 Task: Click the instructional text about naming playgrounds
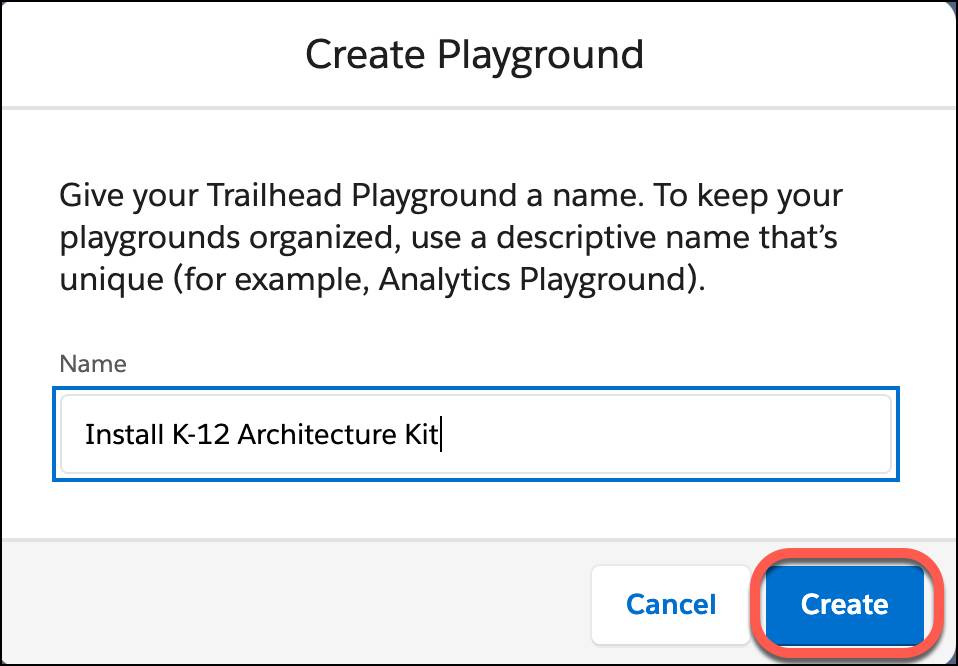click(450, 236)
